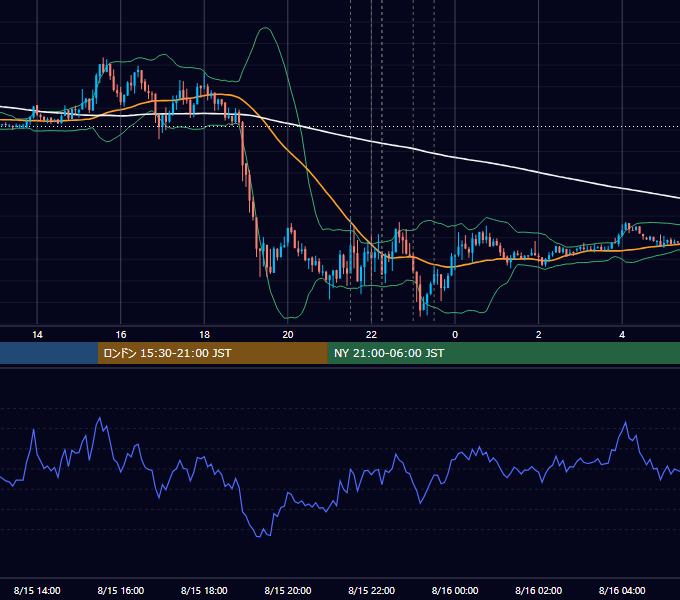The width and height of the screenshot is (680, 600).
Task: Click the 22 hour axis label
Action: [x=371, y=335]
